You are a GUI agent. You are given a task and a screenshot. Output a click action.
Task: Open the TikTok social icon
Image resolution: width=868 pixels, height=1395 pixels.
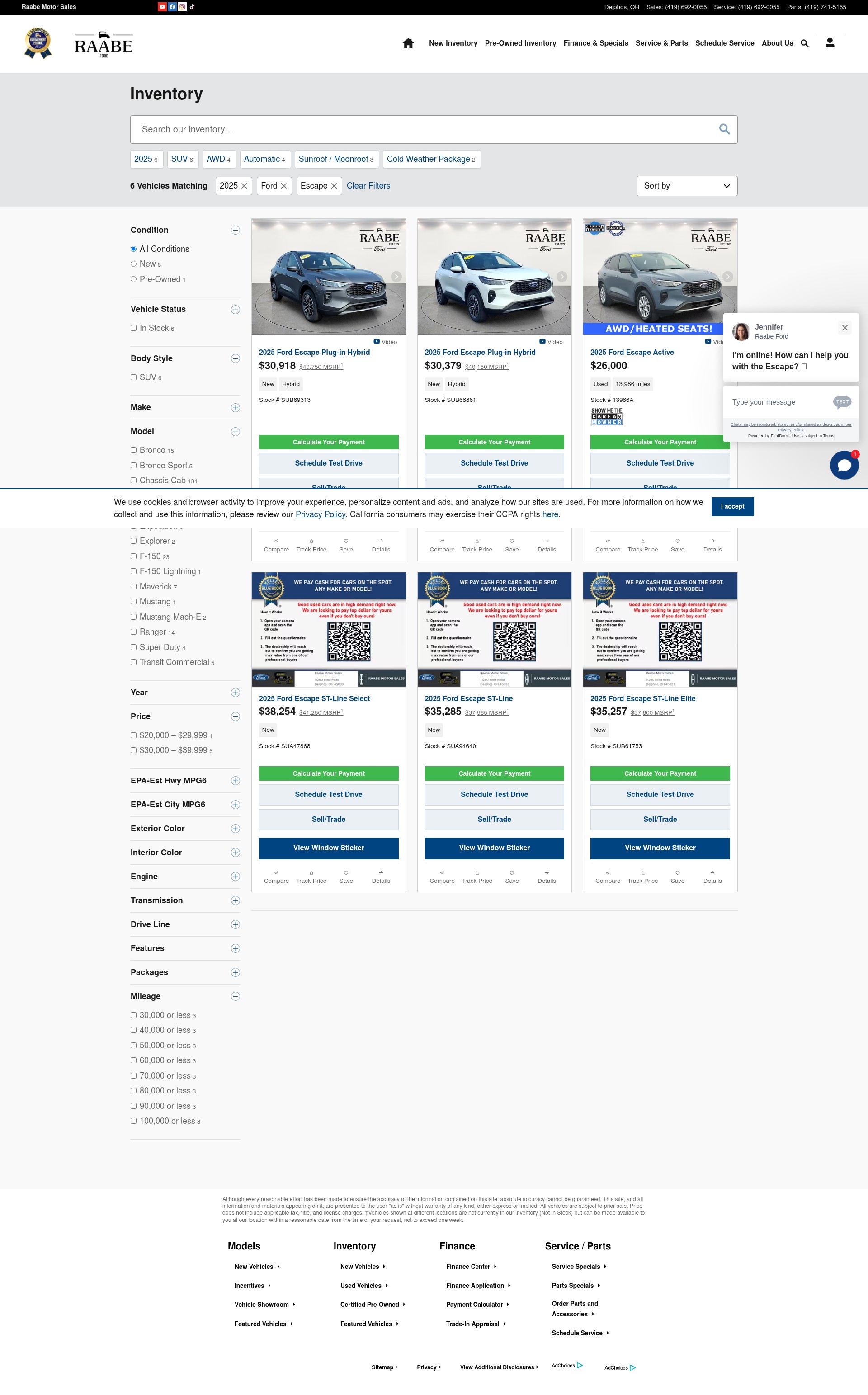pyautogui.click(x=192, y=7)
